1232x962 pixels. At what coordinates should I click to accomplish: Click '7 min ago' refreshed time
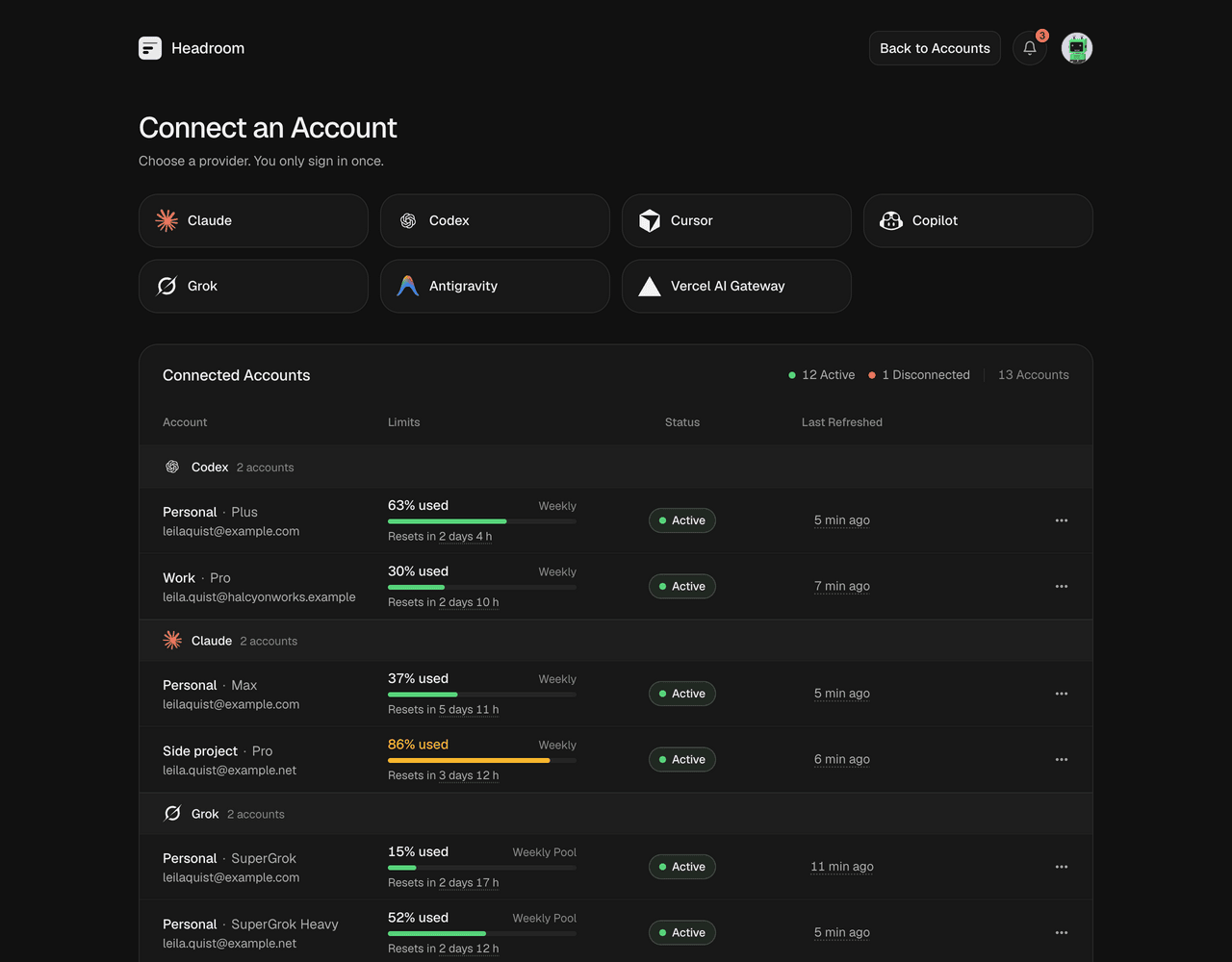(842, 587)
